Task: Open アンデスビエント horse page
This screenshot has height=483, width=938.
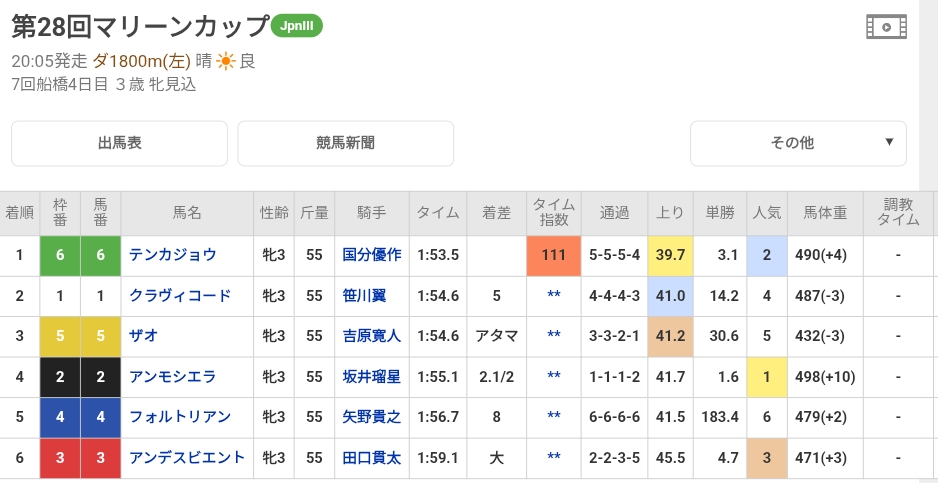Action: pyautogui.click(x=187, y=458)
